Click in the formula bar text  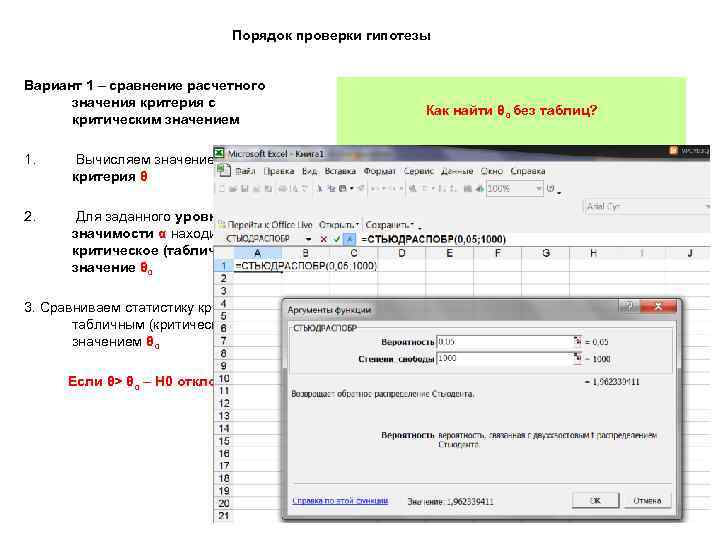pos(433,239)
